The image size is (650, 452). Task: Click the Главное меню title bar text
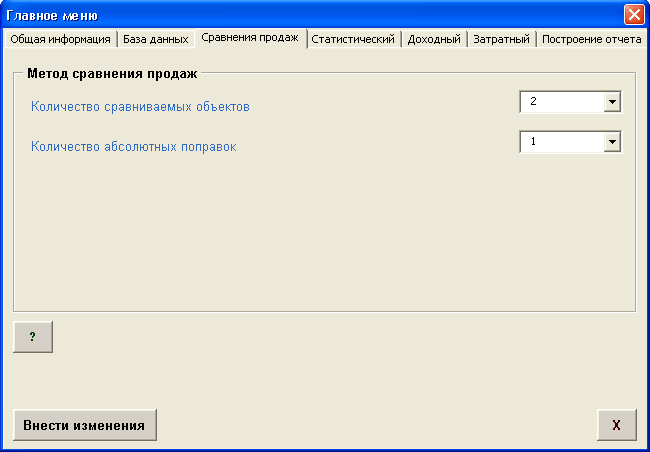pyautogui.click(x=52, y=16)
